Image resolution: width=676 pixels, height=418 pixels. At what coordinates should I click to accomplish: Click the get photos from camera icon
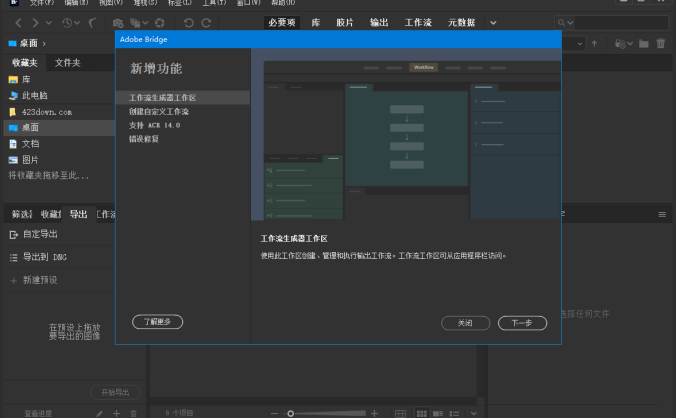[x=118, y=23]
